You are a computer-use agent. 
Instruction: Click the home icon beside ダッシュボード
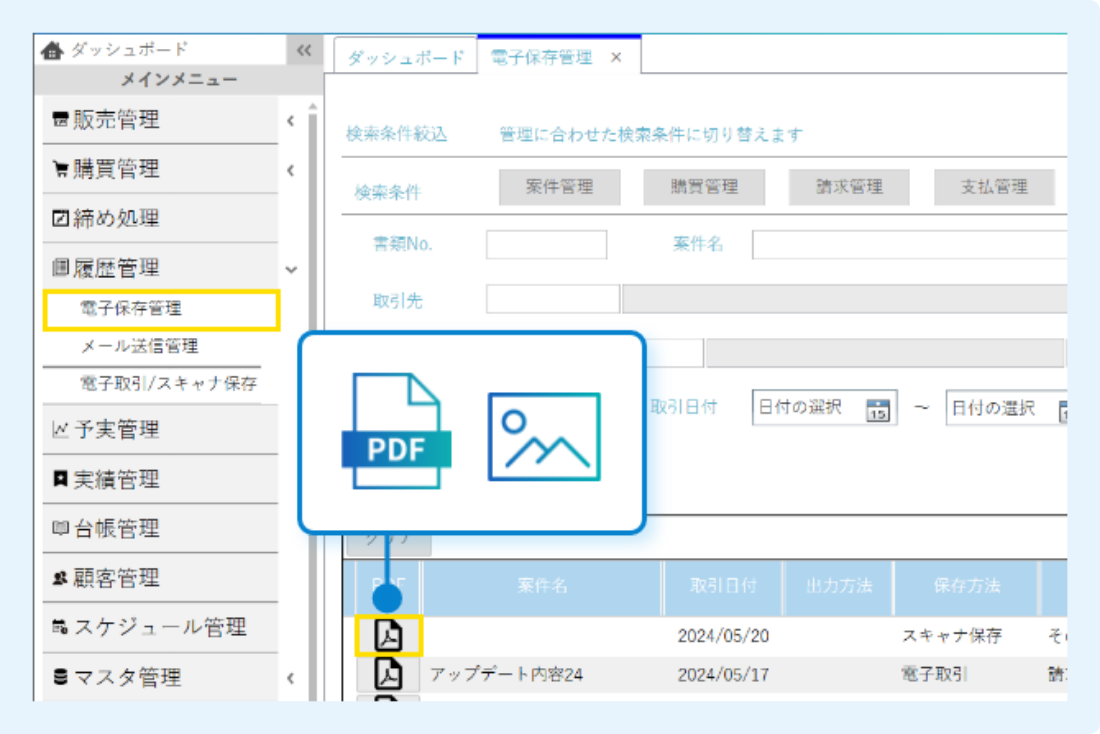coord(54,50)
